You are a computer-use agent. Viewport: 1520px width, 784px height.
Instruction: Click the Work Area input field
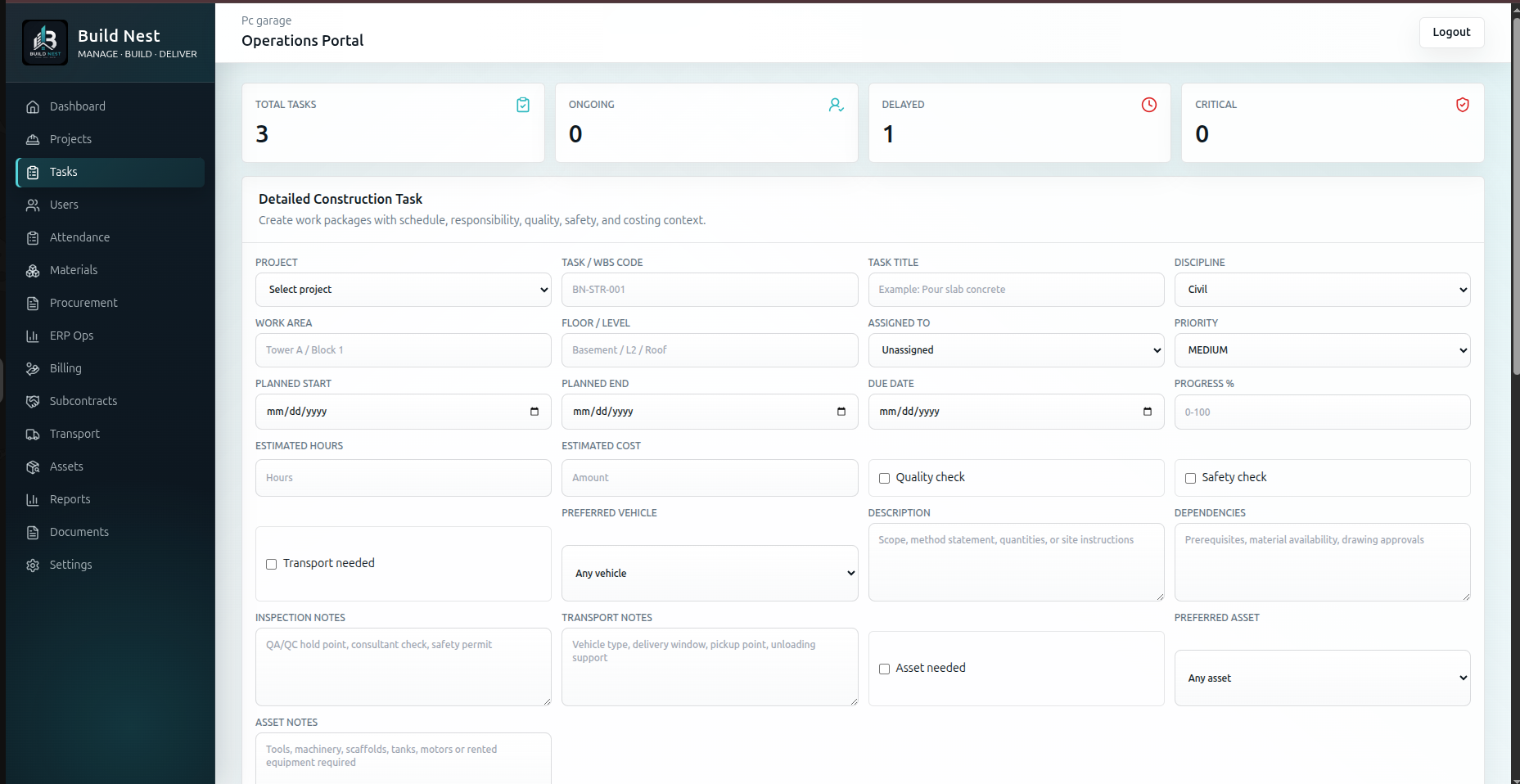pyautogui.click(x=404, y=350)
